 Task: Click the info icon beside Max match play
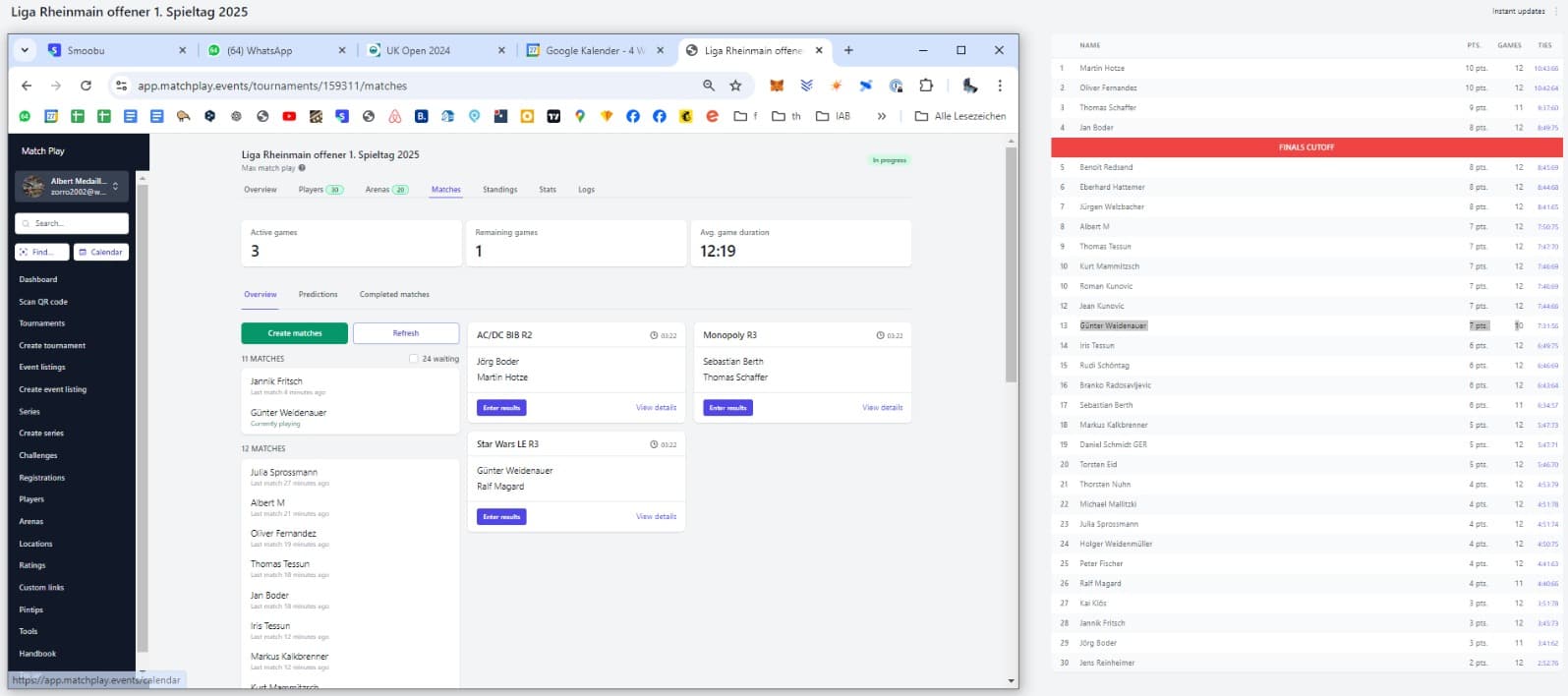[302, 168]
